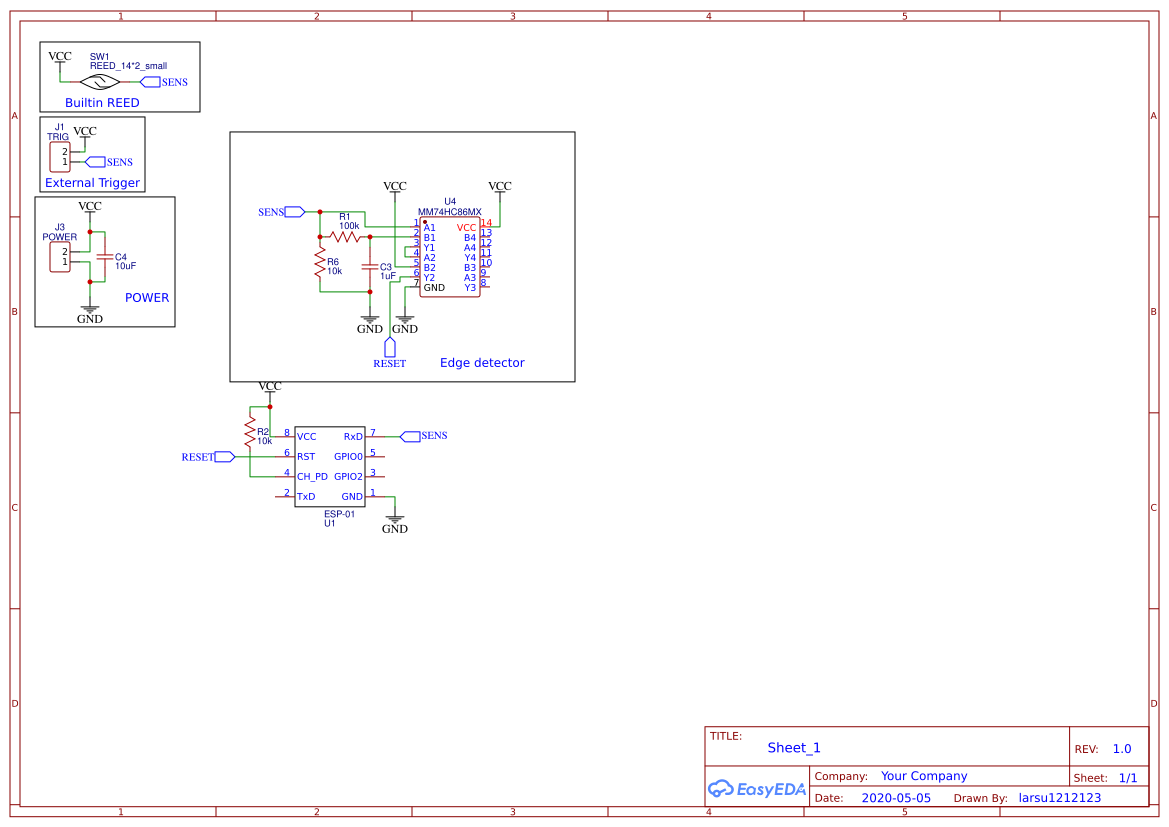Viewport: 1169px width, 827px height.
Task: Select the 'Edge detector' label
Action: (482, 362)
